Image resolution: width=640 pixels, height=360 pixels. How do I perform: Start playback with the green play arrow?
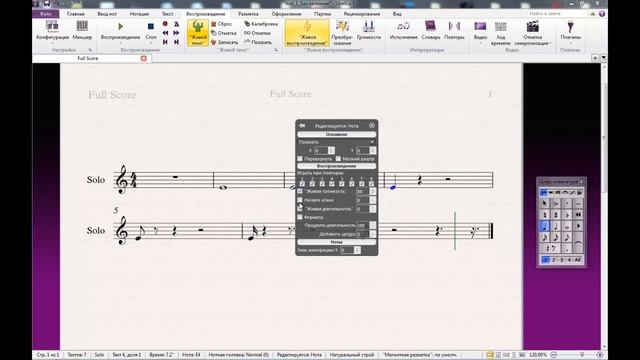click(120, 27)
